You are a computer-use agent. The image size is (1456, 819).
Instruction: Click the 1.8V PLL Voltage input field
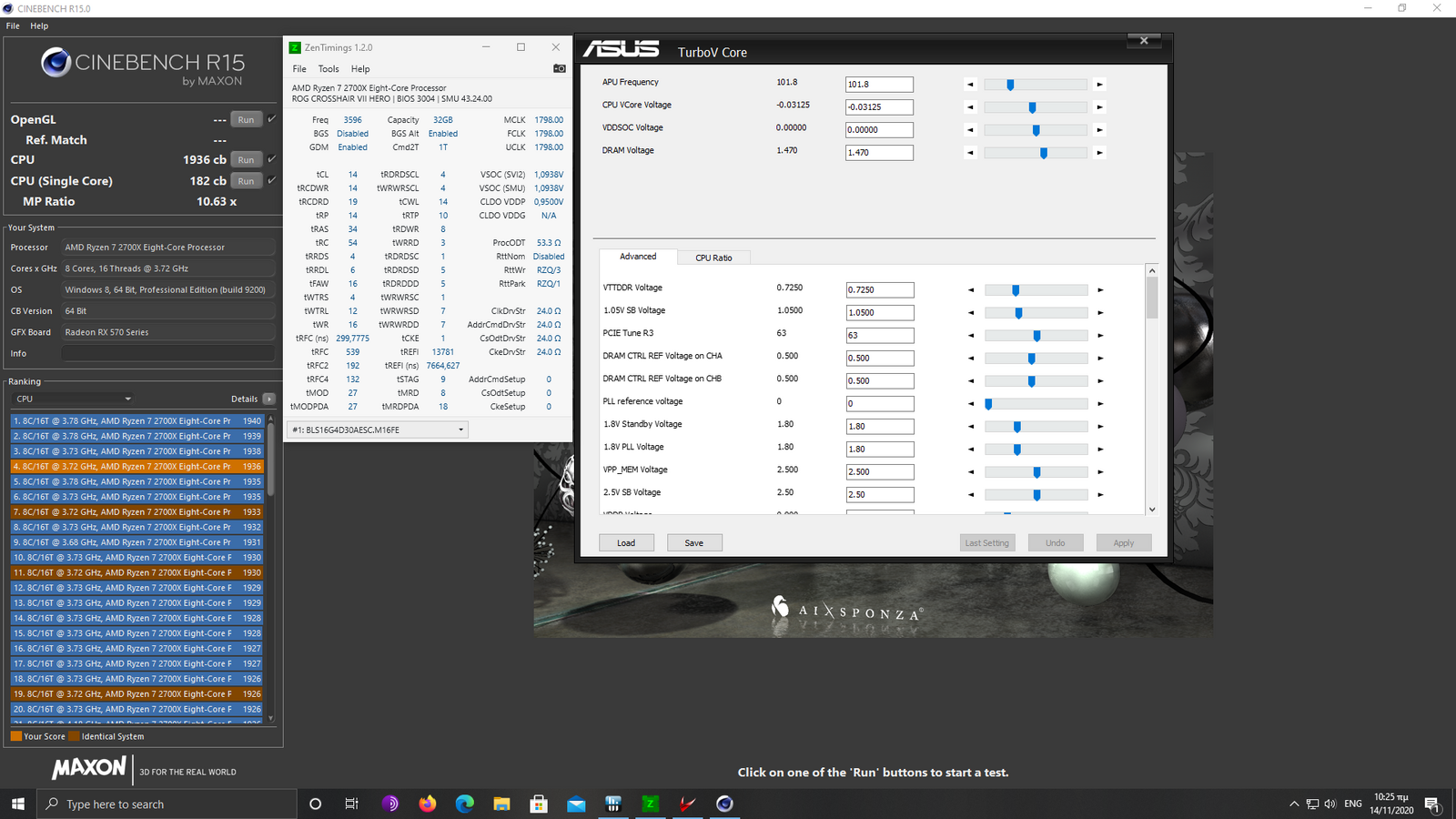(x=880, y=450)
